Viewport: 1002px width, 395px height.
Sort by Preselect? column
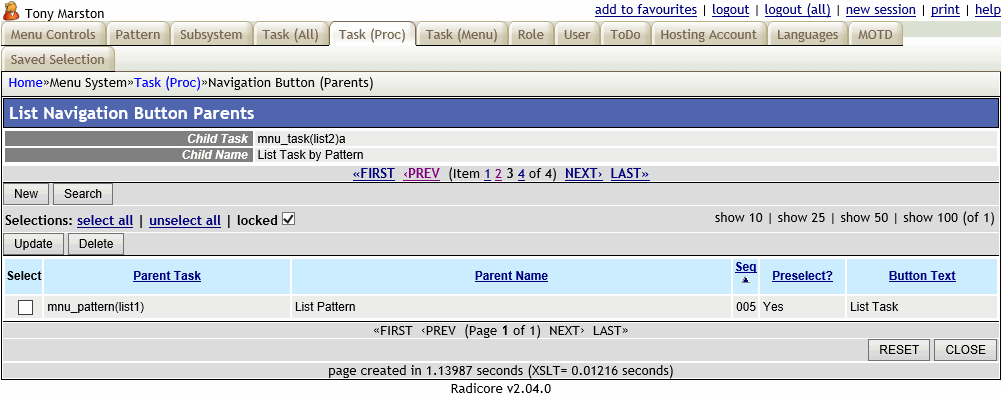(x=802, y=276)
